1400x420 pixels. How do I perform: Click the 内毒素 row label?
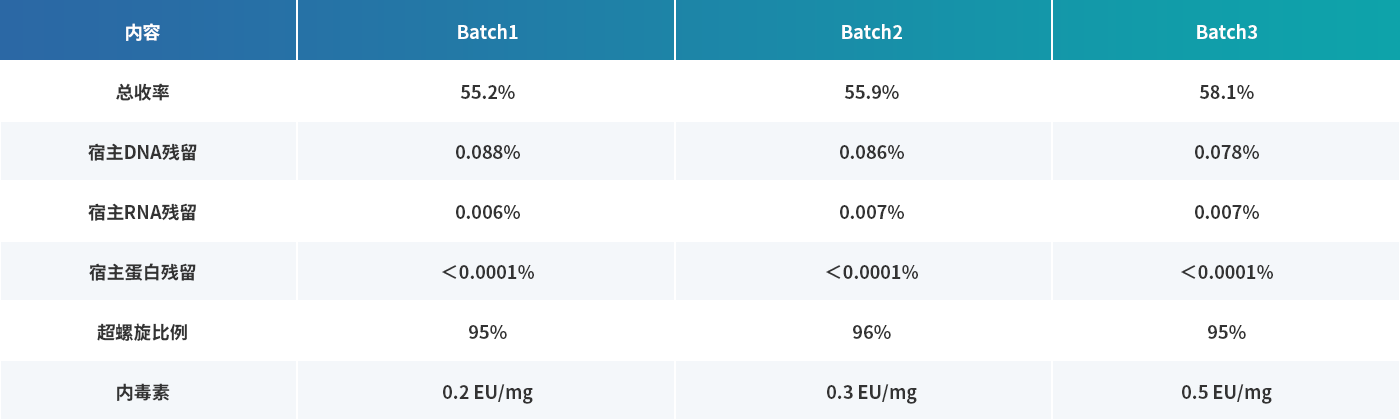coord(142,392)
